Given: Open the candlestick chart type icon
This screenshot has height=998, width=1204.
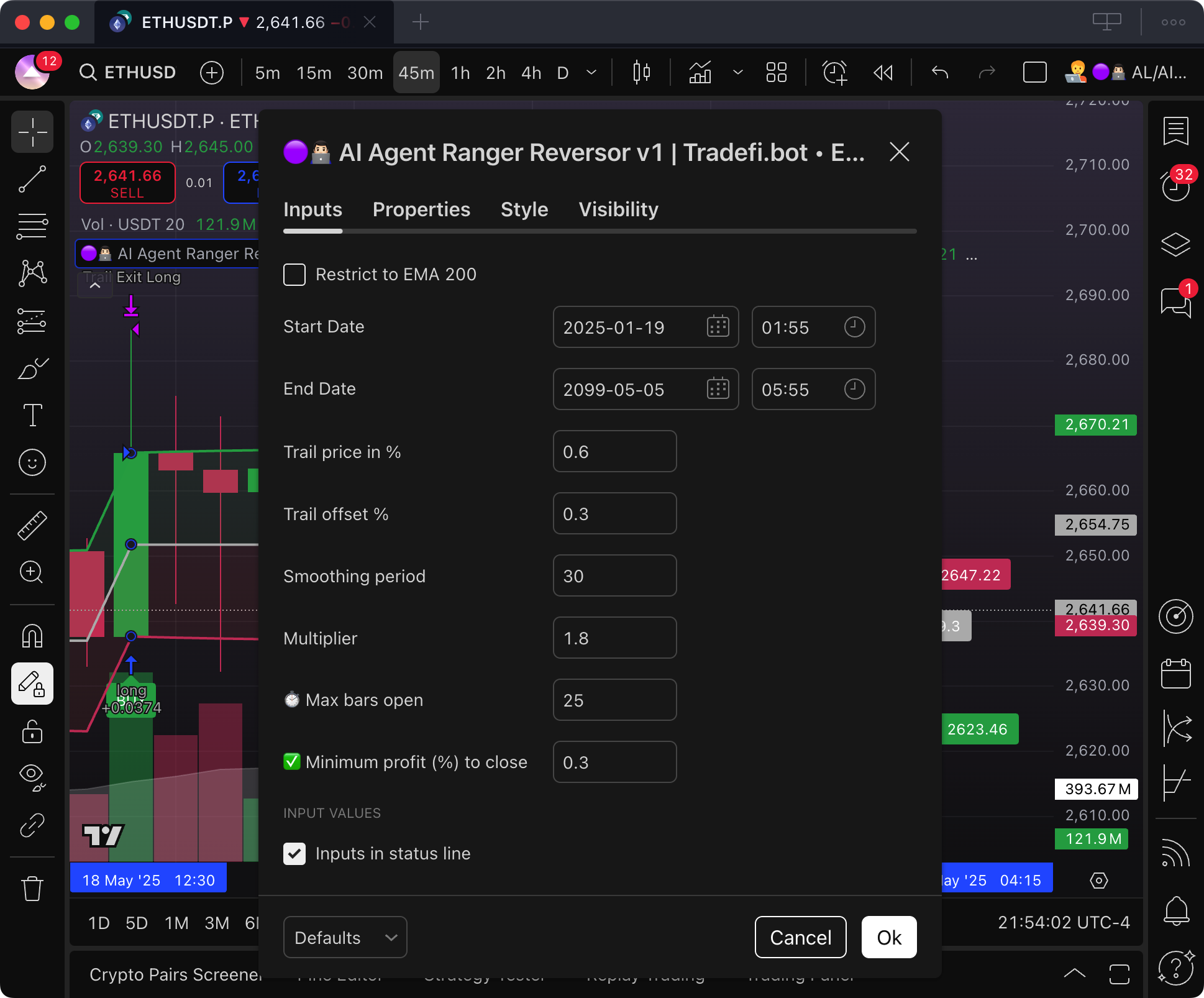Looking at the screenshot, I should (x=641, y=73).
